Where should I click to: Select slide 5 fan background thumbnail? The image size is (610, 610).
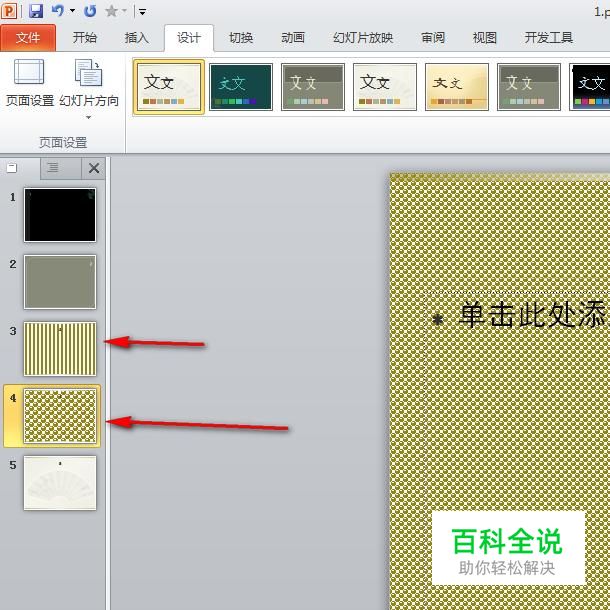coord(60,483)
